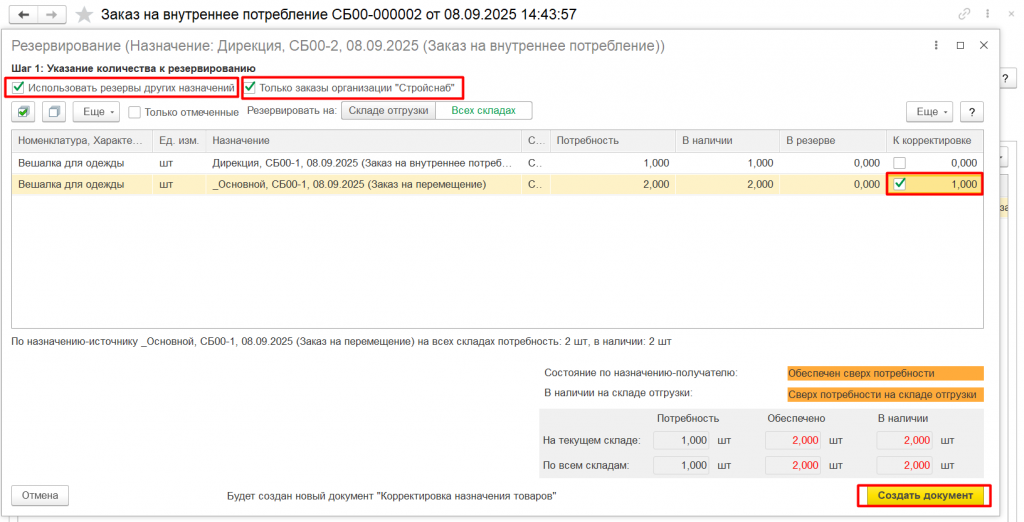The image size is (1024, 522).
Task: Check correction box in Дирекция row
Action: (899, 163)
